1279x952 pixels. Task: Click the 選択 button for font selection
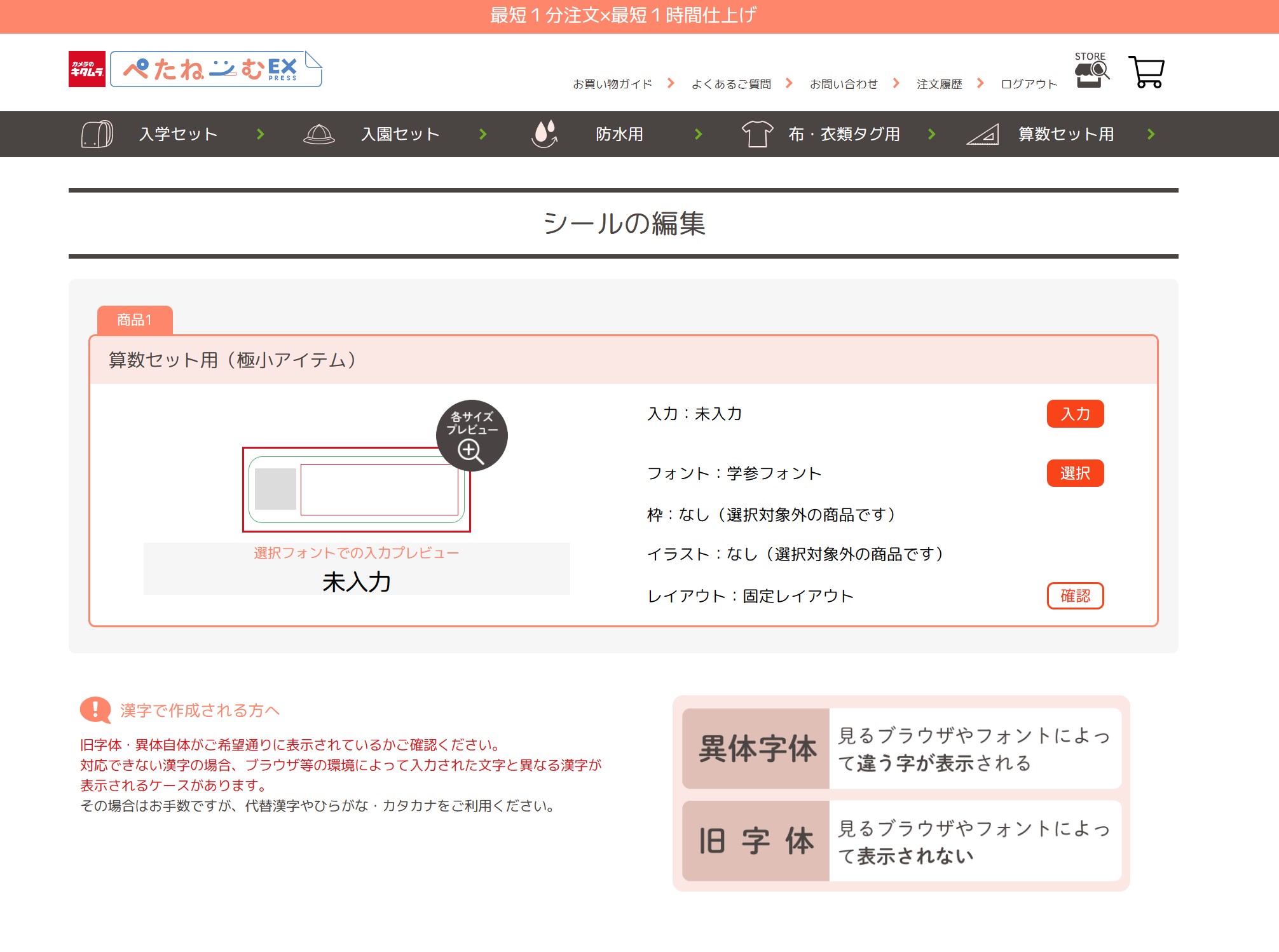click(1076, 473)
